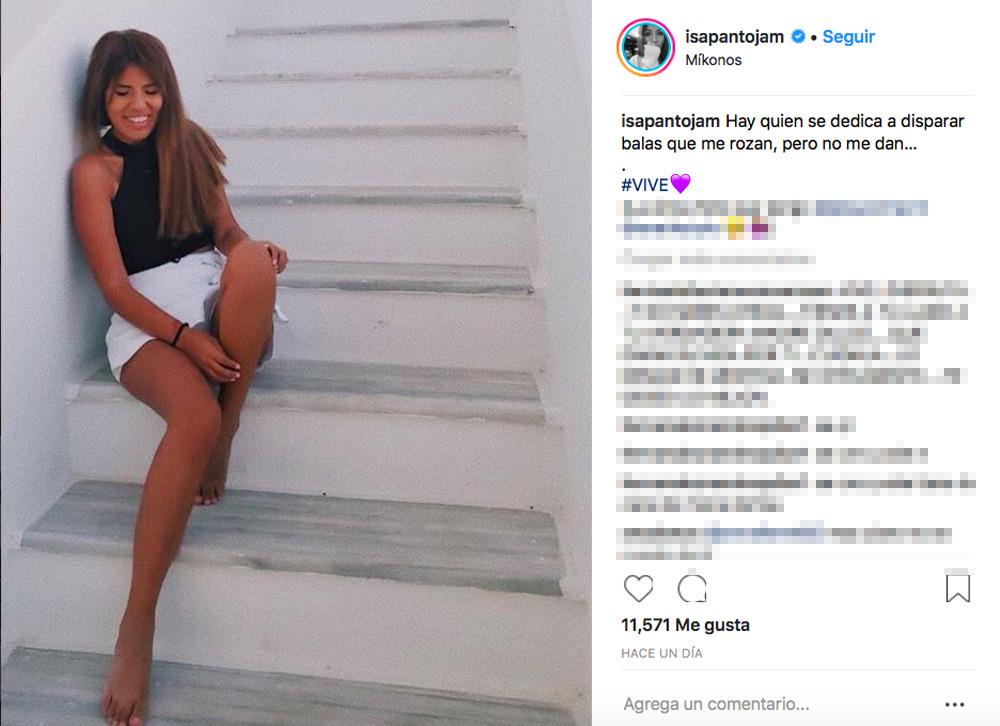Screen dimensions: 1000x726
Task: Click the blurred load more comments text
Action: [716, 259]
